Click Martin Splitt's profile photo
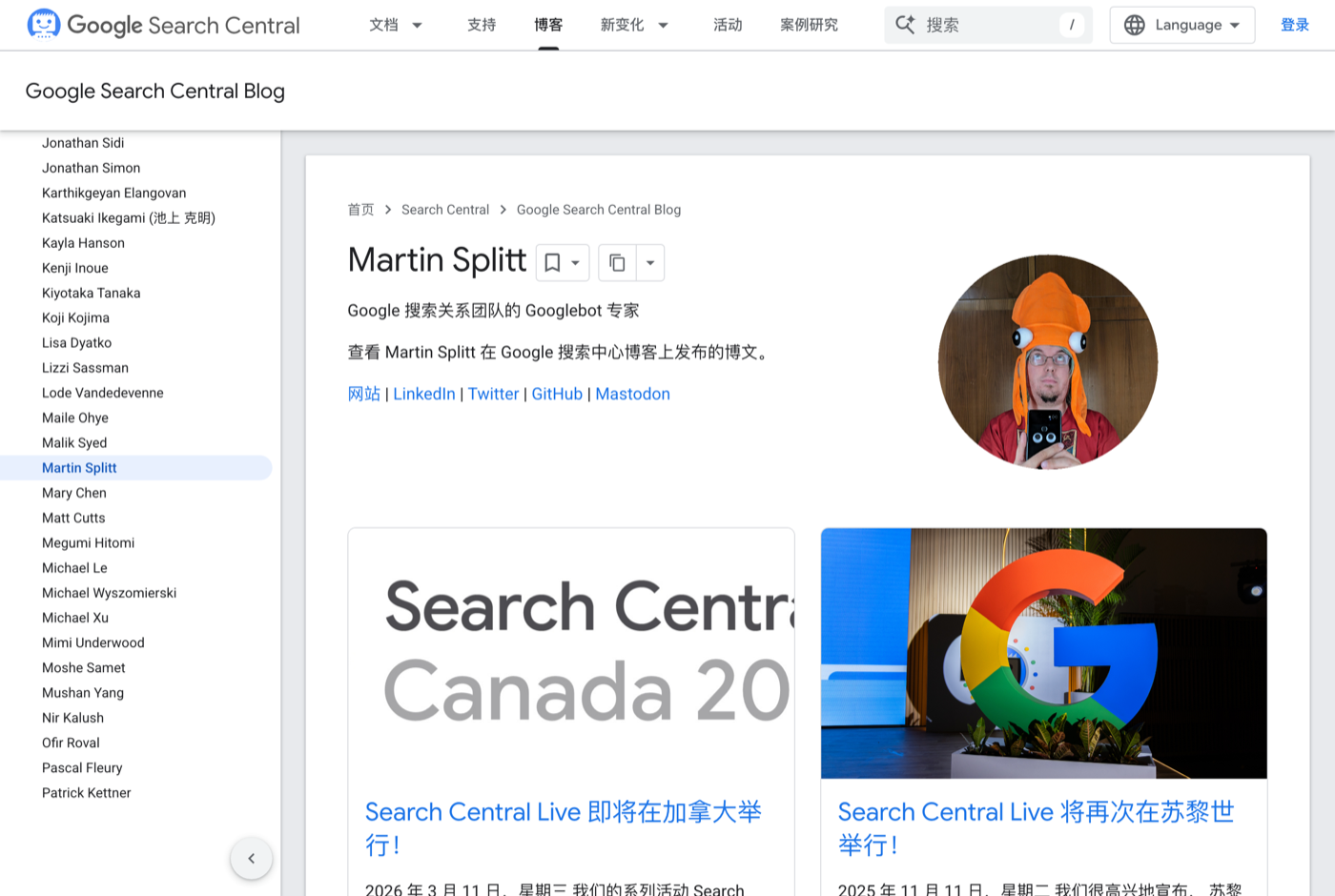Image resolution: width=1335 pixels, height=896 pixels. (1048, 362)
